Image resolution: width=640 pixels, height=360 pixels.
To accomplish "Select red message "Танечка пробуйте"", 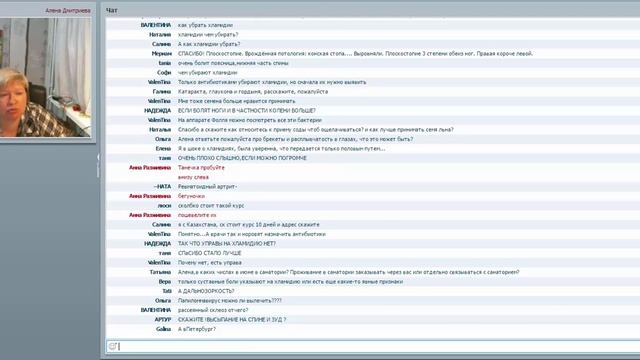I will pos(201,168).
